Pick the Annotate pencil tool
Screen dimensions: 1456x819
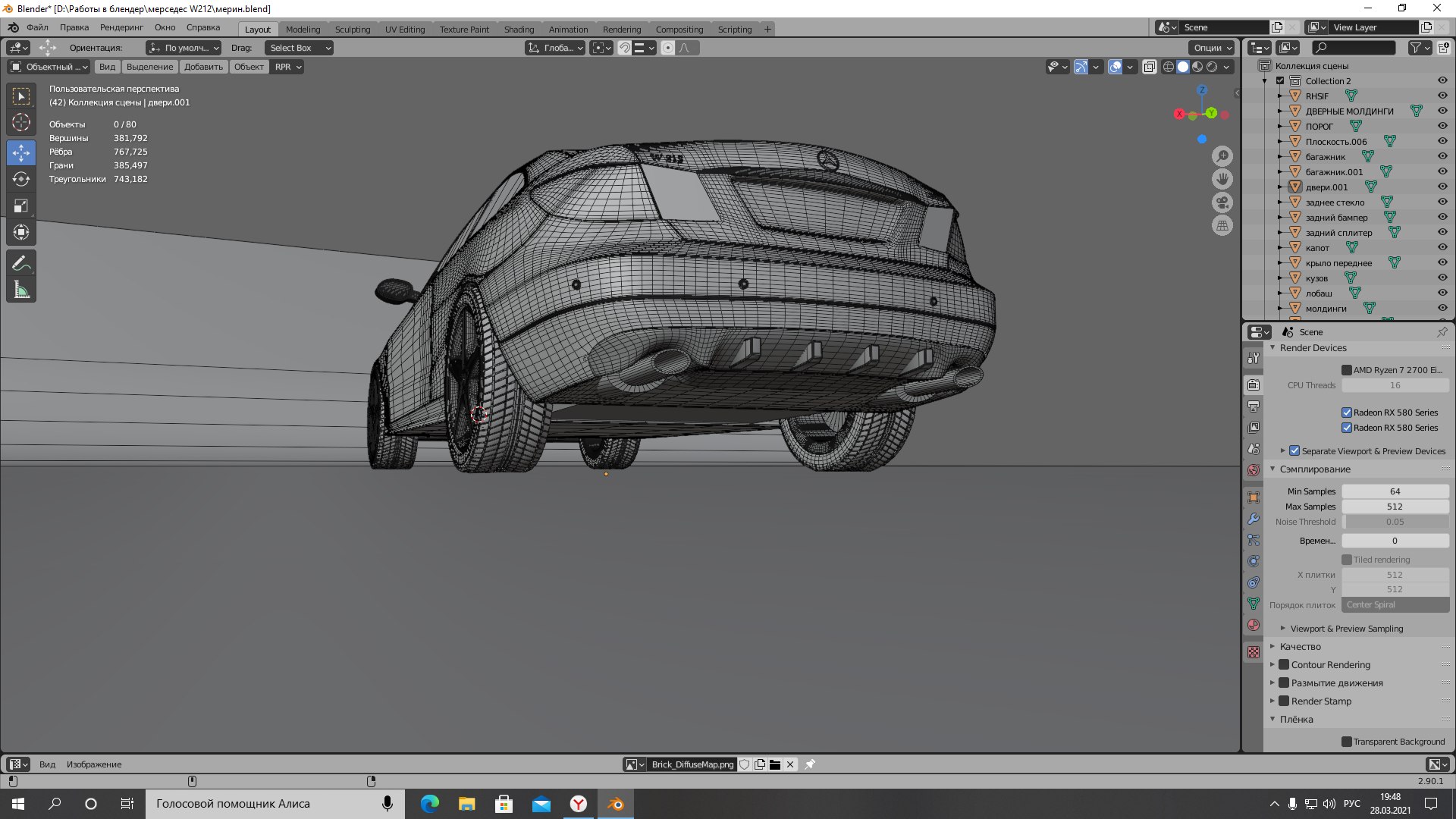(x=21, y=263)
